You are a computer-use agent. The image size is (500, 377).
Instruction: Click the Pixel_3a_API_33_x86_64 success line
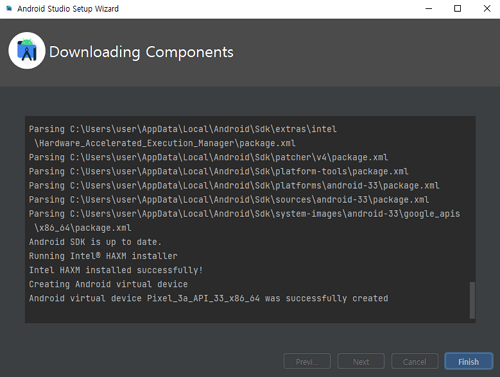(x=208, y=298)
